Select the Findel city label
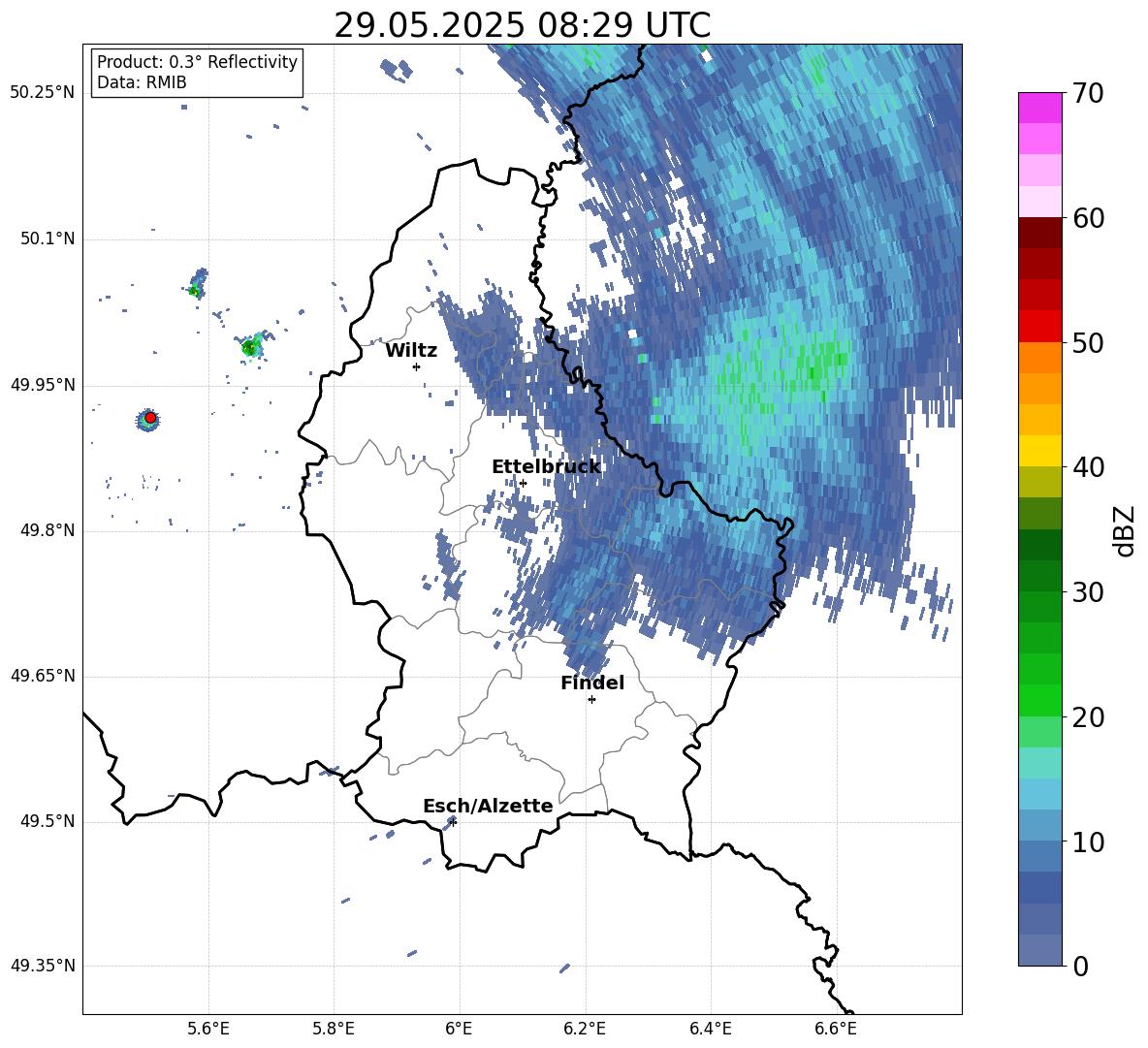 (x=592, y=683)
